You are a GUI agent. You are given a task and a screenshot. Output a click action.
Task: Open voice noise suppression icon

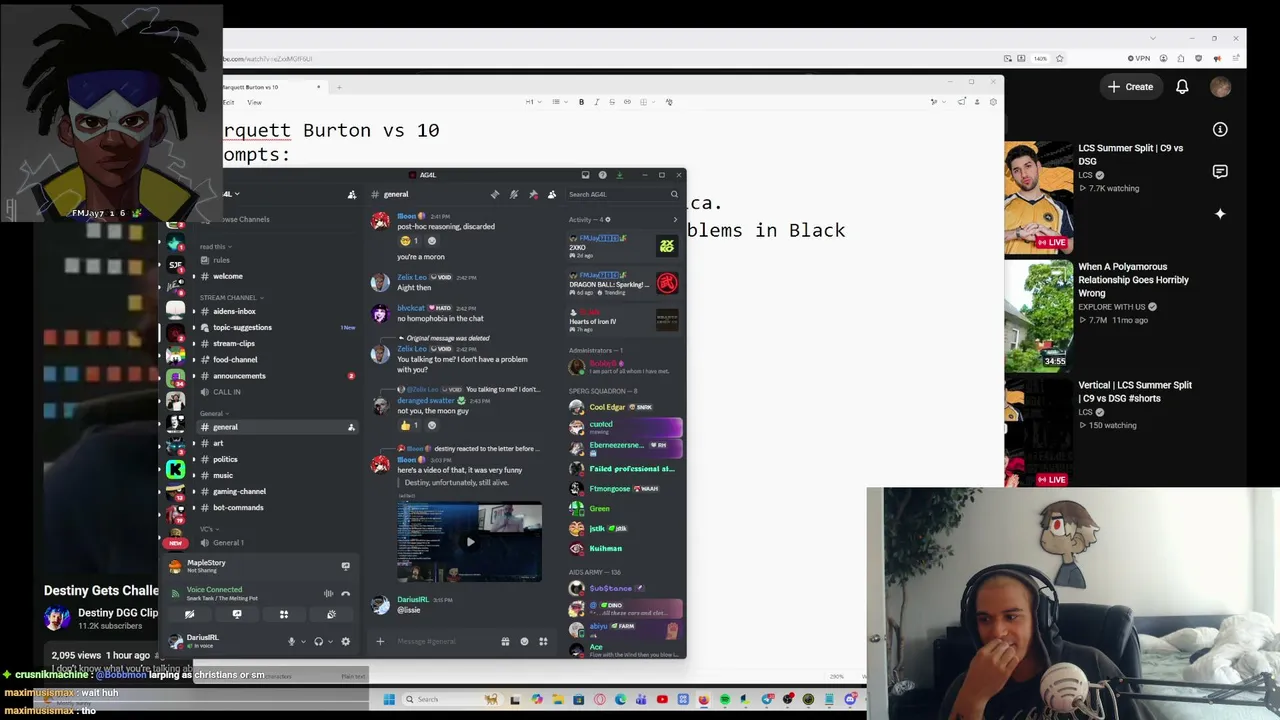(328, 593)
